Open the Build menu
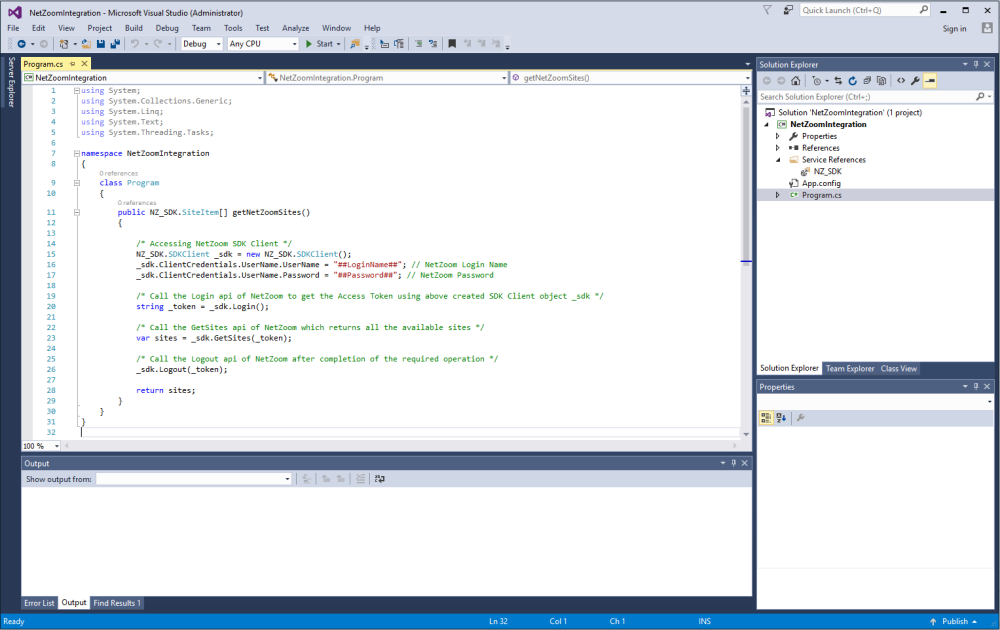Image resolution: width=1000 pixels, height=630 pixels. coord(134,28)
